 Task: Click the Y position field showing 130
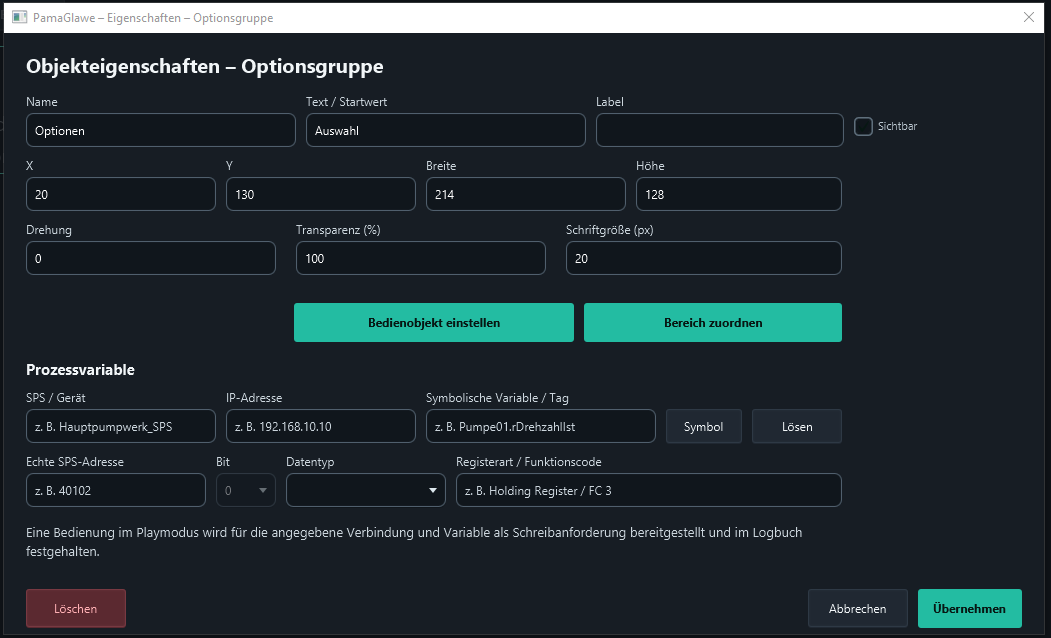click(321, 194)
